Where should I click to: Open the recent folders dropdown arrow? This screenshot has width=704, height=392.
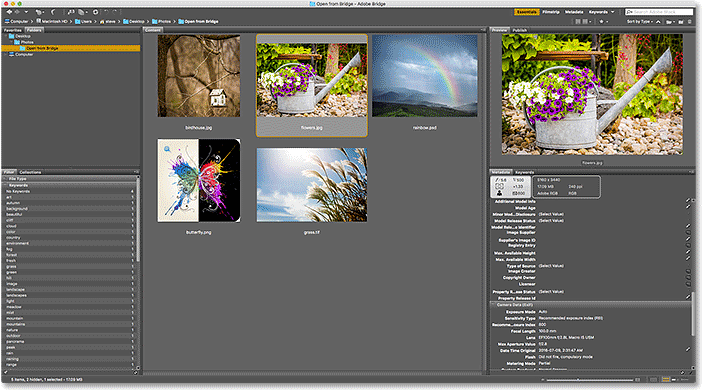26,12
